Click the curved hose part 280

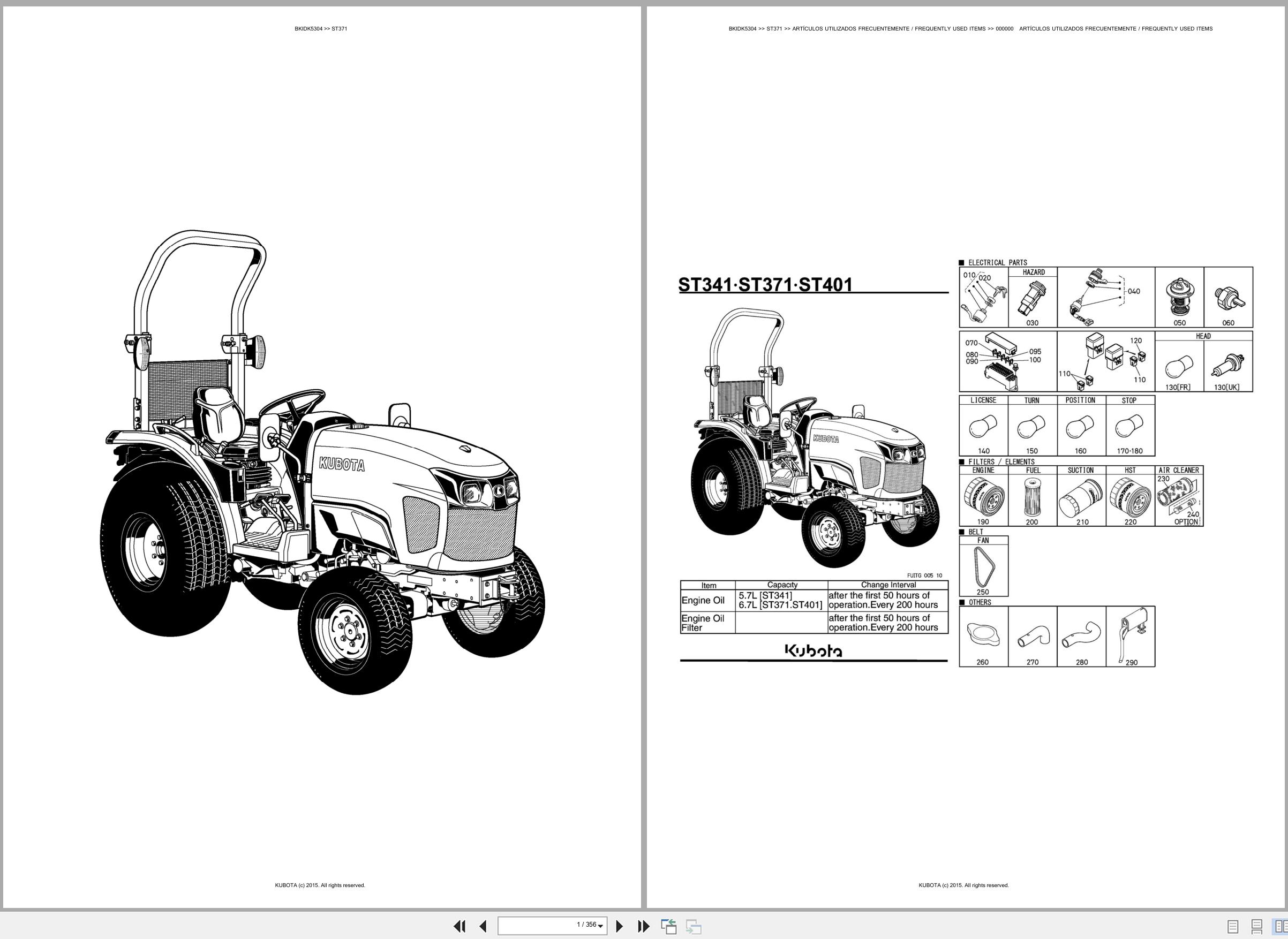(x=1081, y=636)
